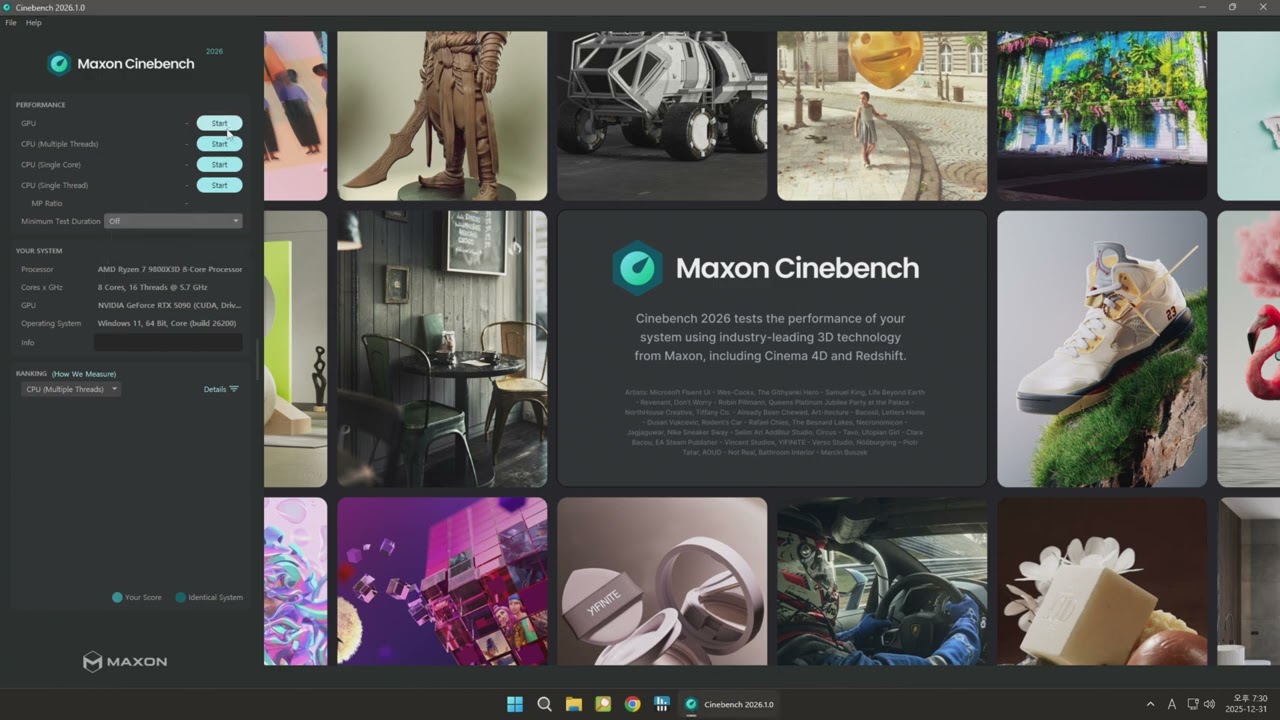The height and width of the screenshot is (720, 1280).
Task: Click the '8 Cores, 16 Threads @ 5.7 GHz' value
Action: click(x=153, y=287)
